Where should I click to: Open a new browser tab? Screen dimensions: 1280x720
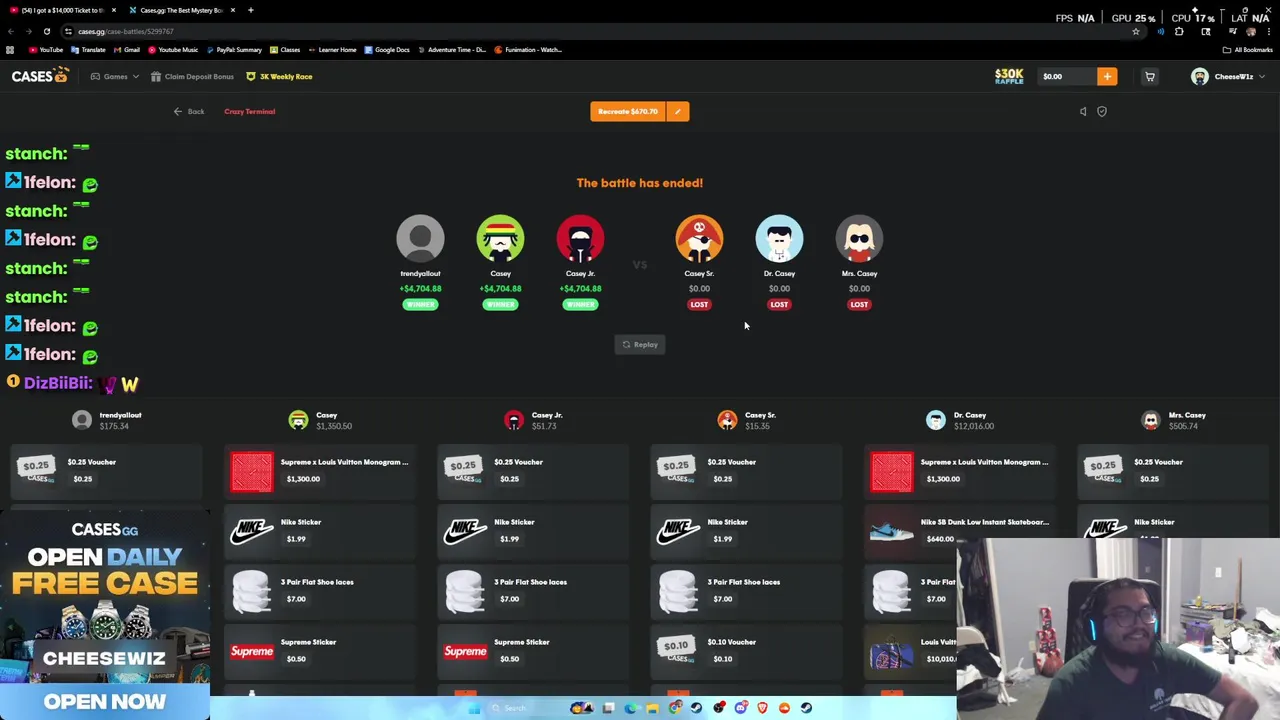click(250, 10)
